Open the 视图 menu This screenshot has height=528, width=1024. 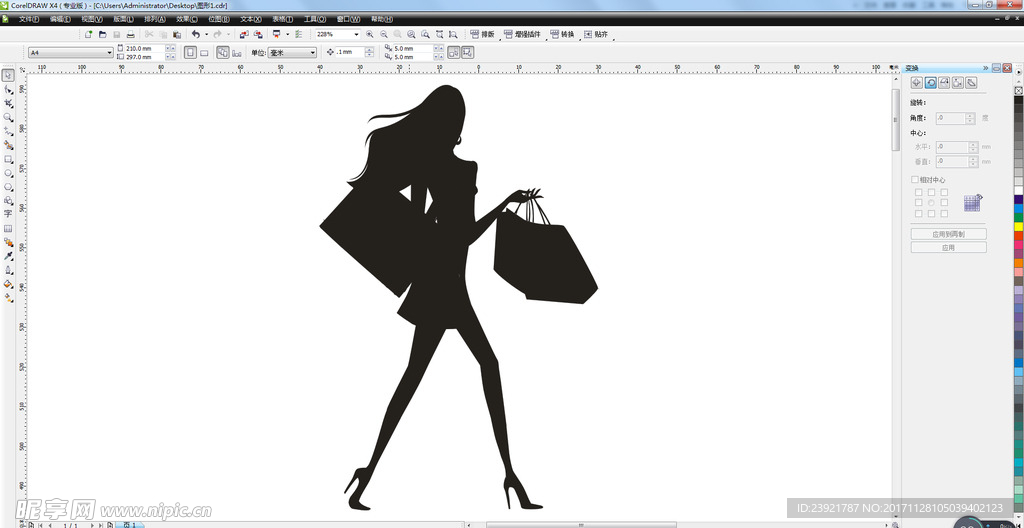pos(92,19)
